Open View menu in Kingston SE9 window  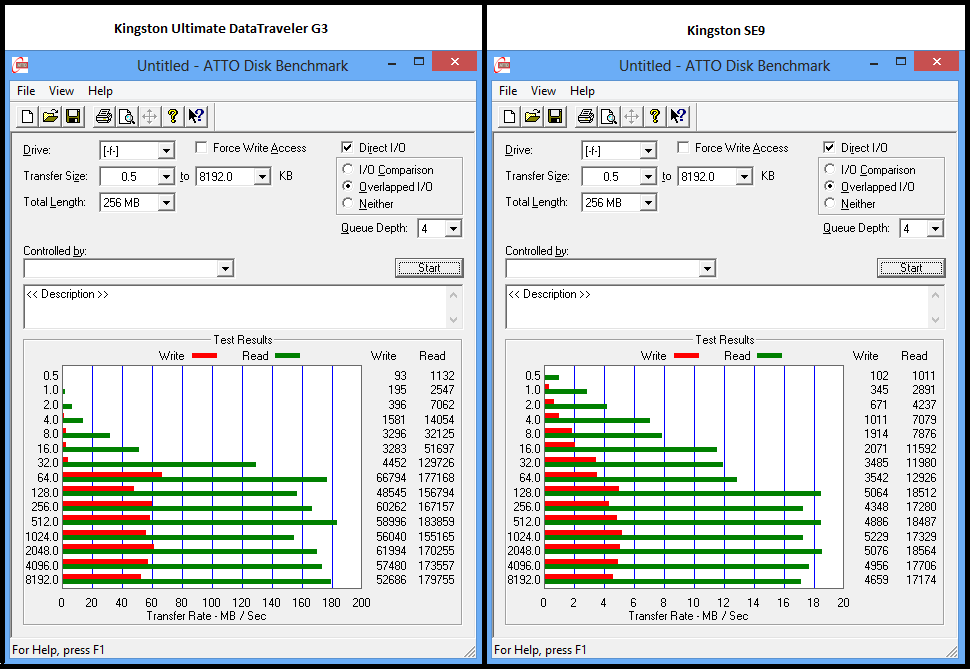click(543, 91)
